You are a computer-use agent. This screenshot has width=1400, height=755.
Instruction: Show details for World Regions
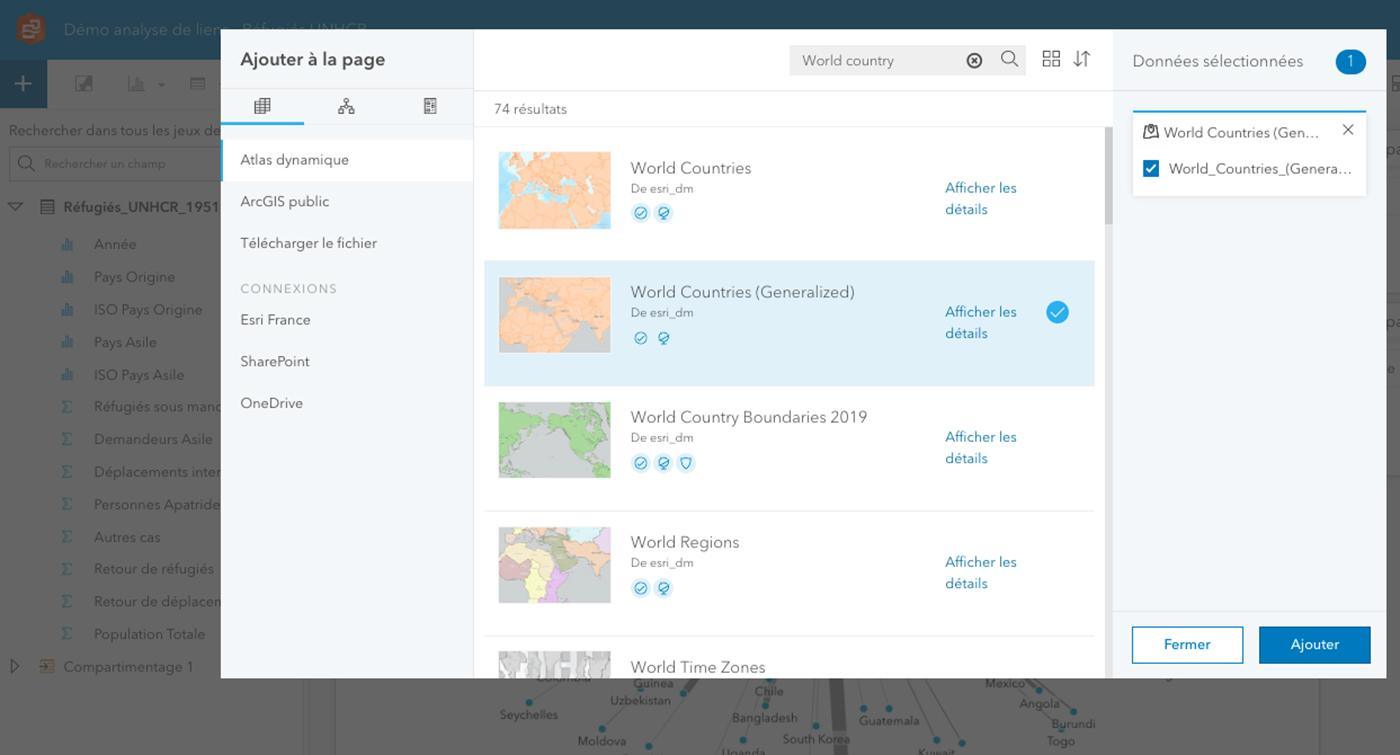pos(980,572)
